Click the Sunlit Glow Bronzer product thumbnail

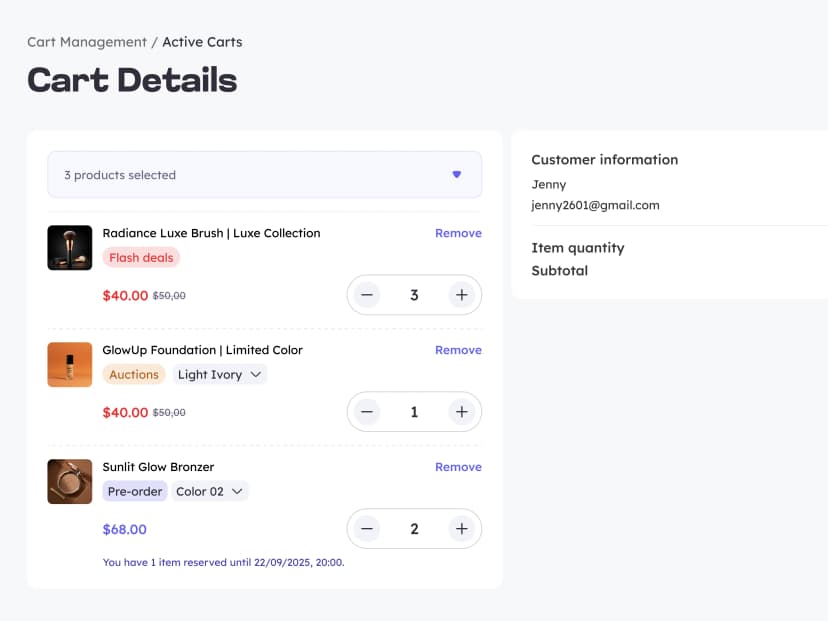pyautogui.click(x=69, y=481)
